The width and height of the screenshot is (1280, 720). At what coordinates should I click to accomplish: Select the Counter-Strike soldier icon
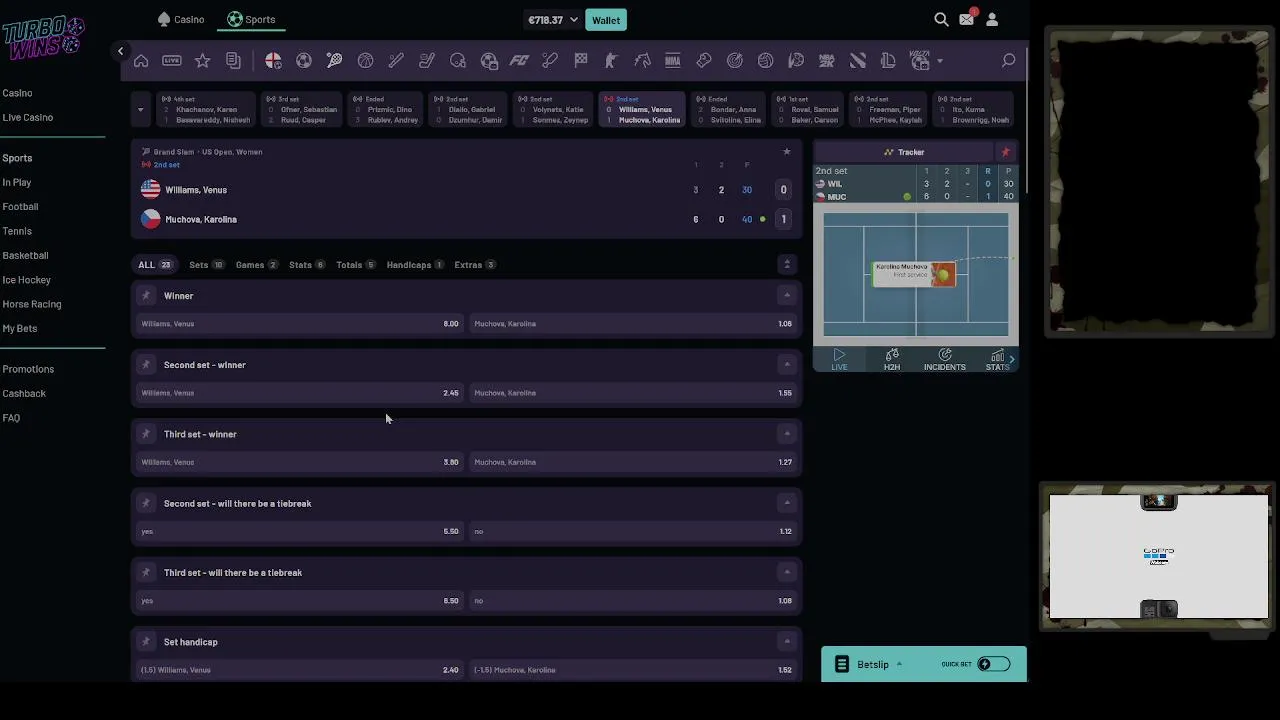tap(612, 61)
